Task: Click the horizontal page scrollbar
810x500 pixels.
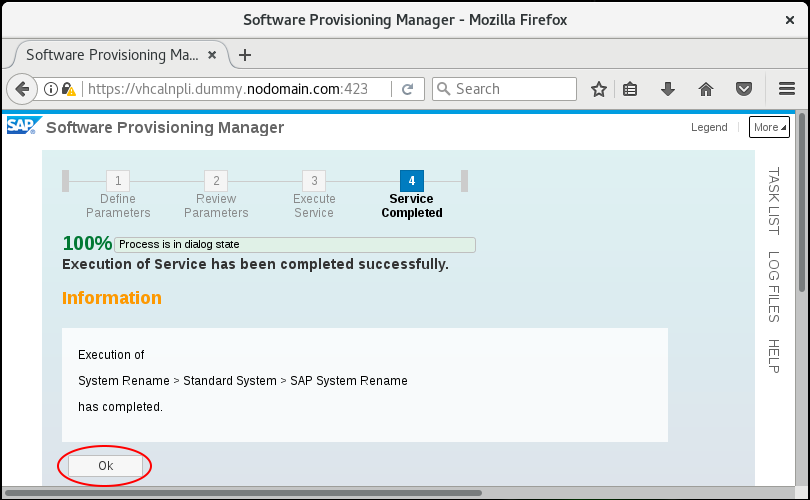Action: click(243, 493)
